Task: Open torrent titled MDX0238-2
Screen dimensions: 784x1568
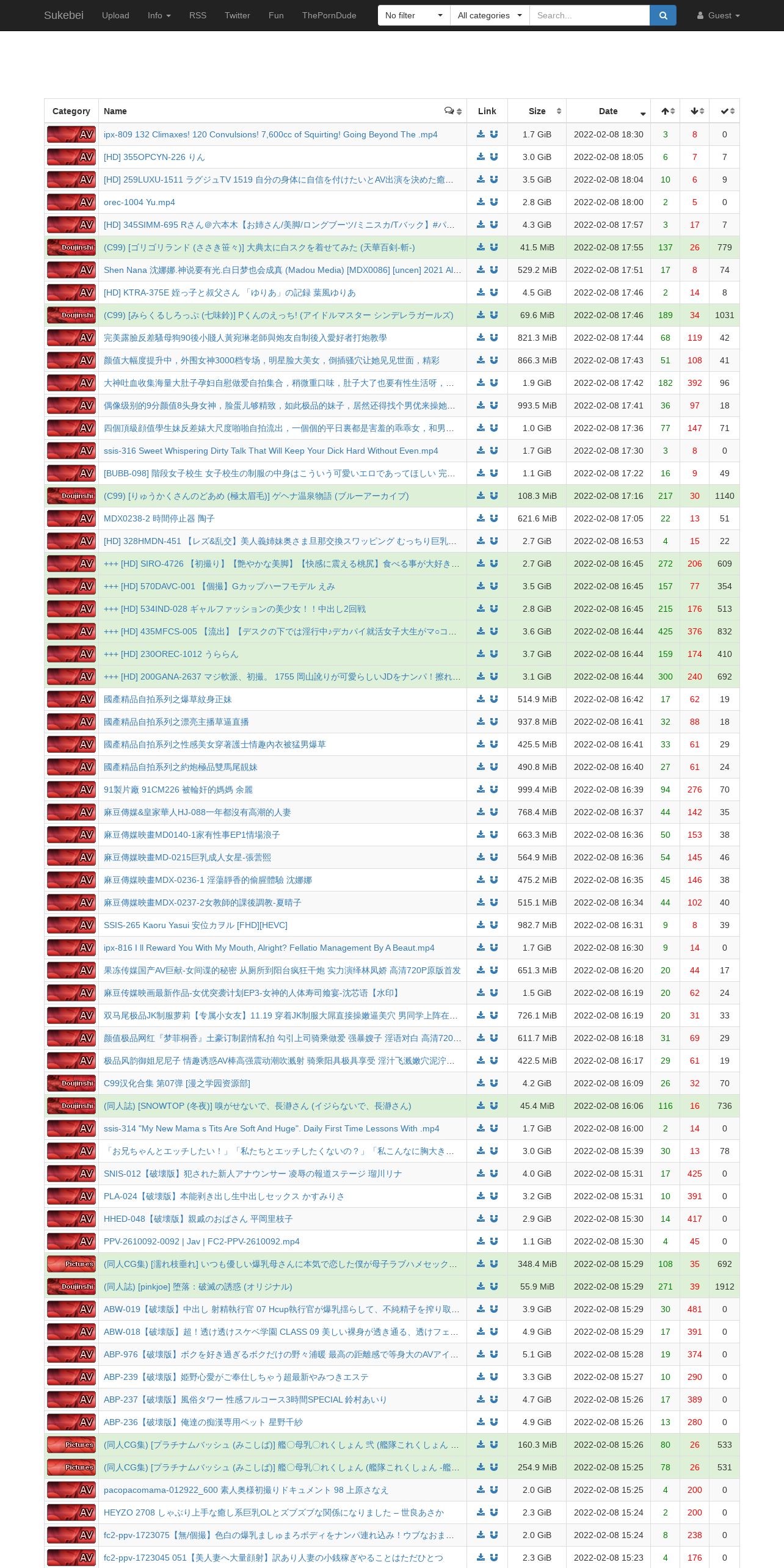Action: point(159,518)
